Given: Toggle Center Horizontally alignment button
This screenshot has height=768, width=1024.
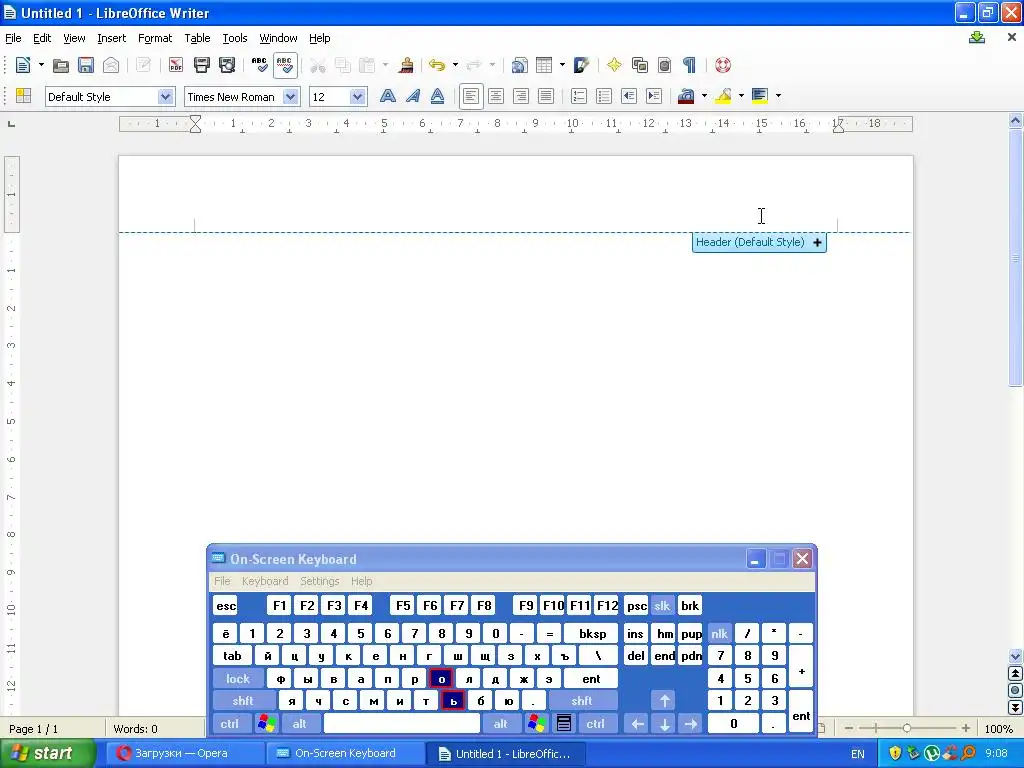Looking at the screenshot, I should pyautogui.click(x=496, y=96).
